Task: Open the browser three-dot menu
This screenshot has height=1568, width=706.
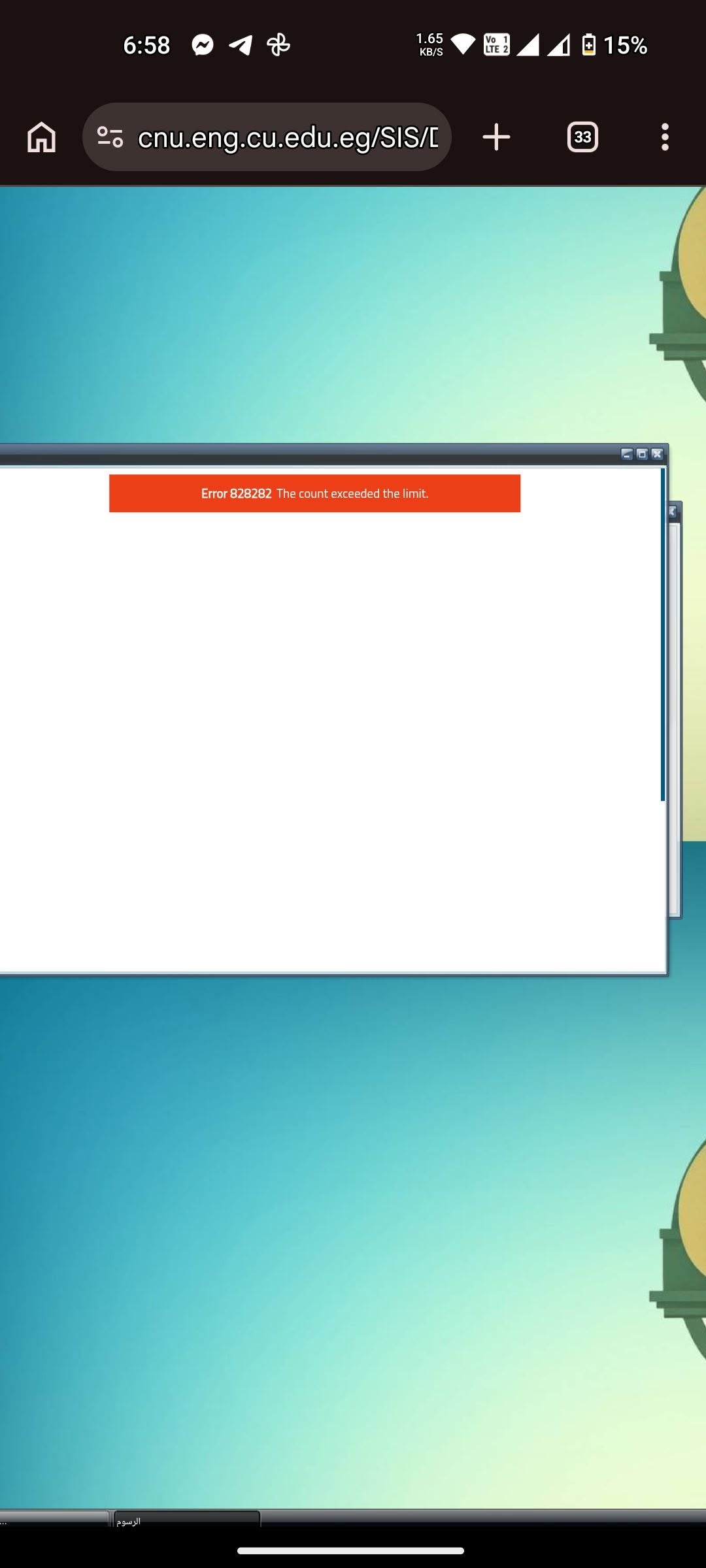Action: tap(665, 137)
